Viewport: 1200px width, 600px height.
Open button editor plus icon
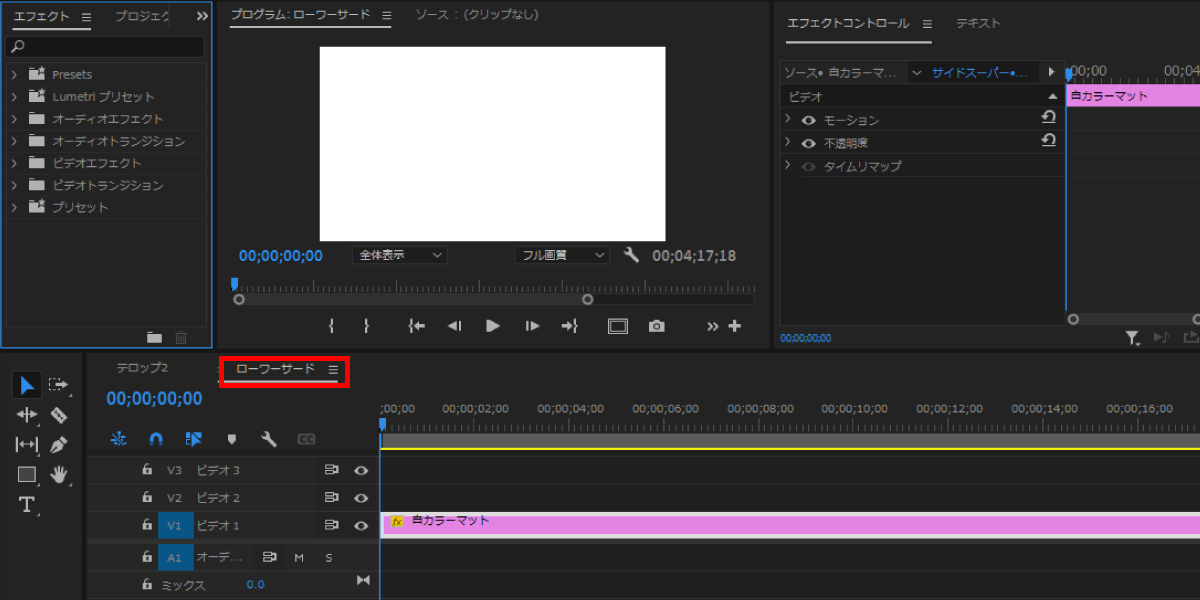pyautogui.click(x=735, y=326)
